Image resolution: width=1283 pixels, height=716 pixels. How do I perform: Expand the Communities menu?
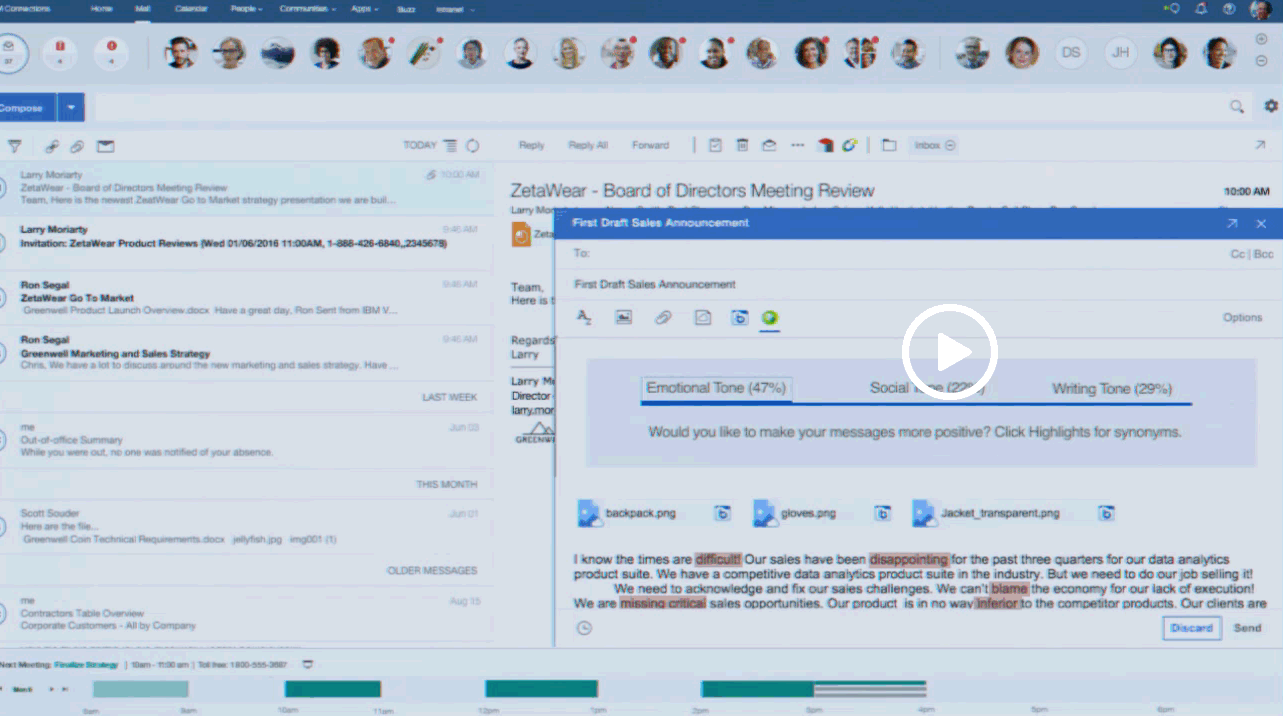pyautogui.click(x=309, y=9)
